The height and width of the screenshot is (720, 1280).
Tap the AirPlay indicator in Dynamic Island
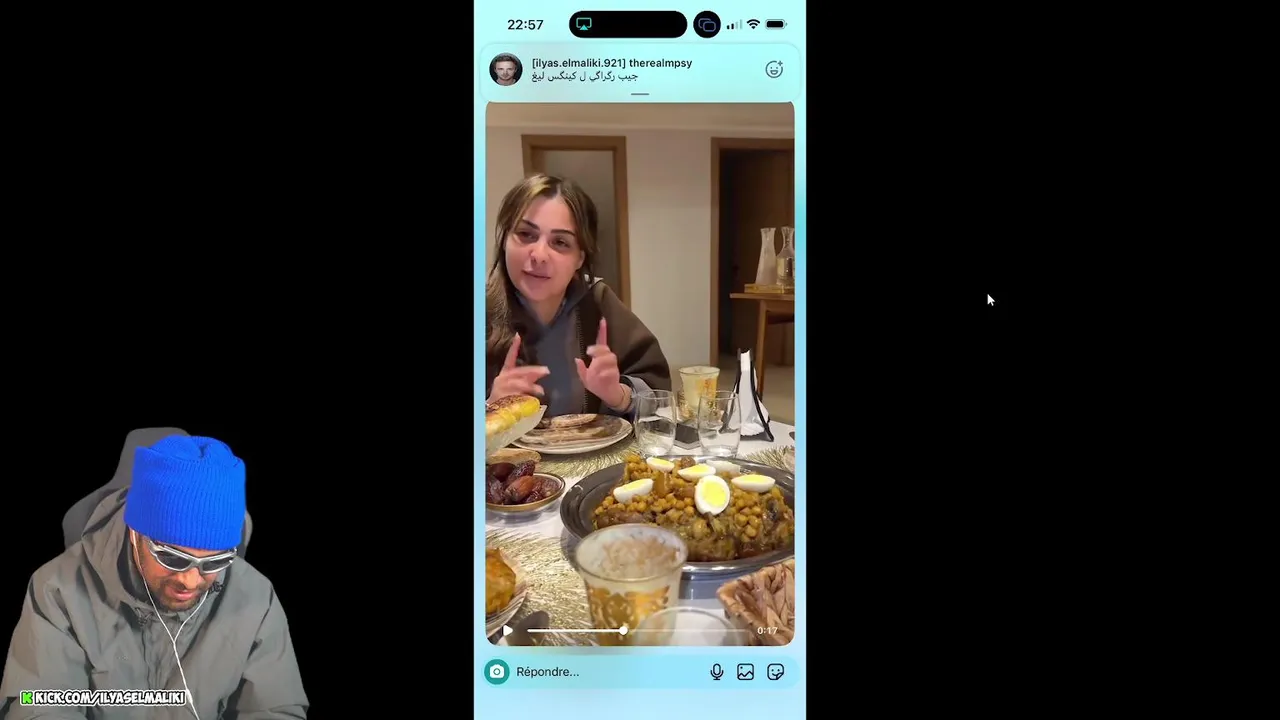pyautogui.click(x=584, y=25)
